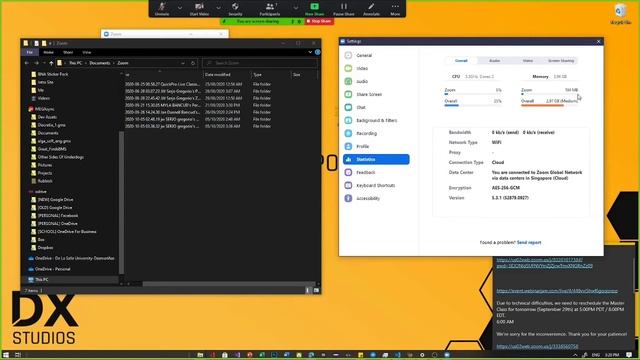
Task: Open the Recycle Bin desktop icon
Action: 620,13
